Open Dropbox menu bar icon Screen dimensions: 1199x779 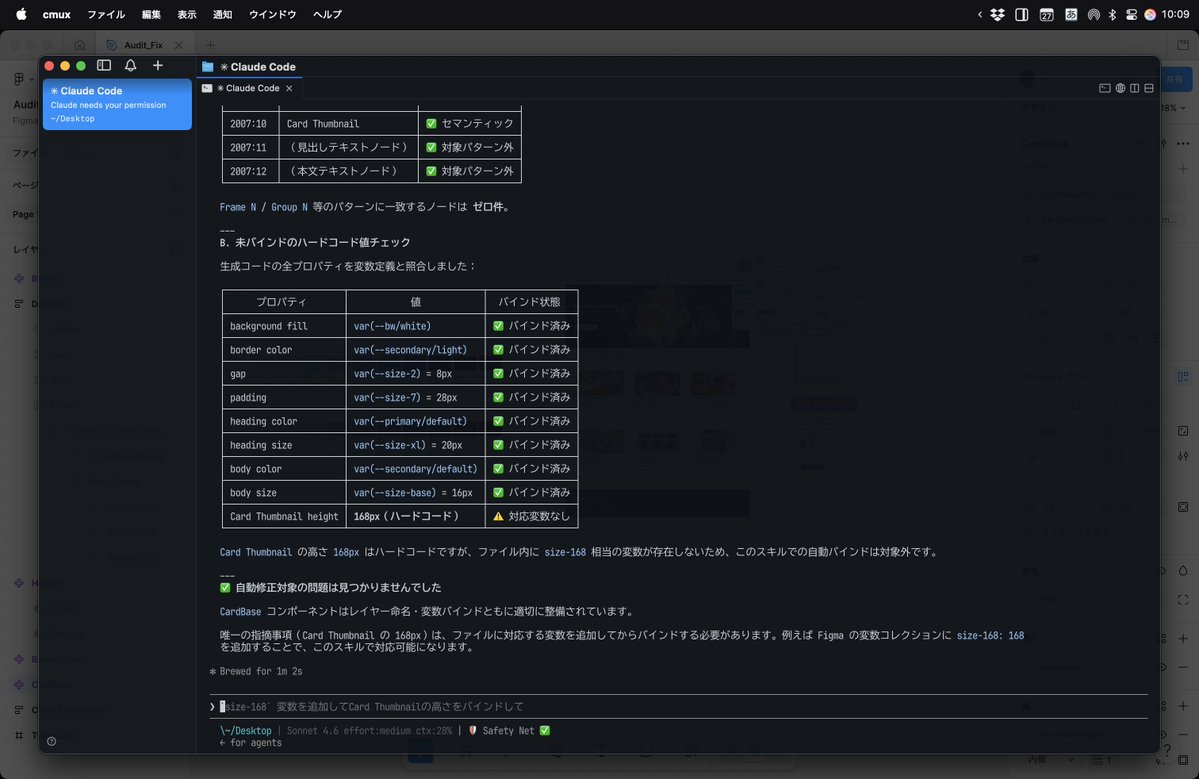tap(997, 15)
